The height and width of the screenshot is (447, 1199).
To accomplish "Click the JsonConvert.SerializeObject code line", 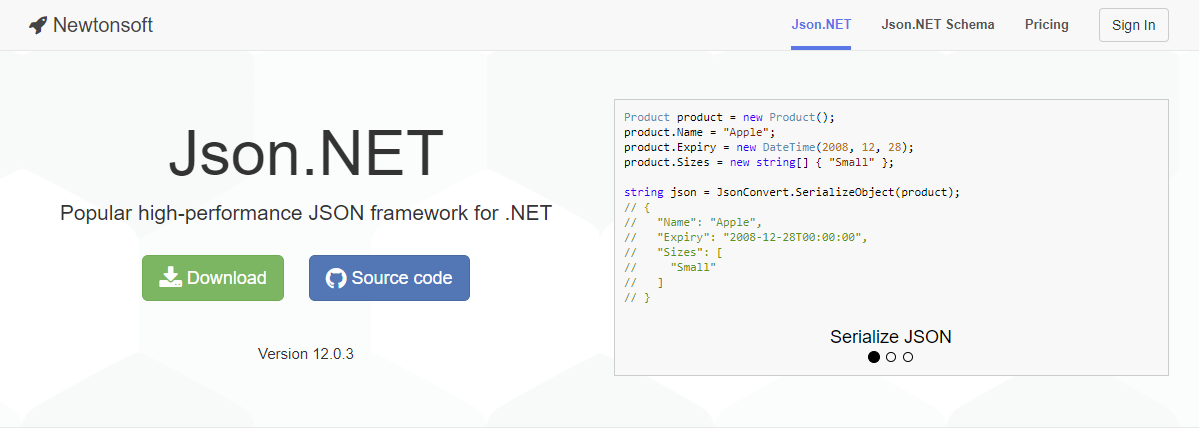I will pyautogui.click(x=791, y=193).
